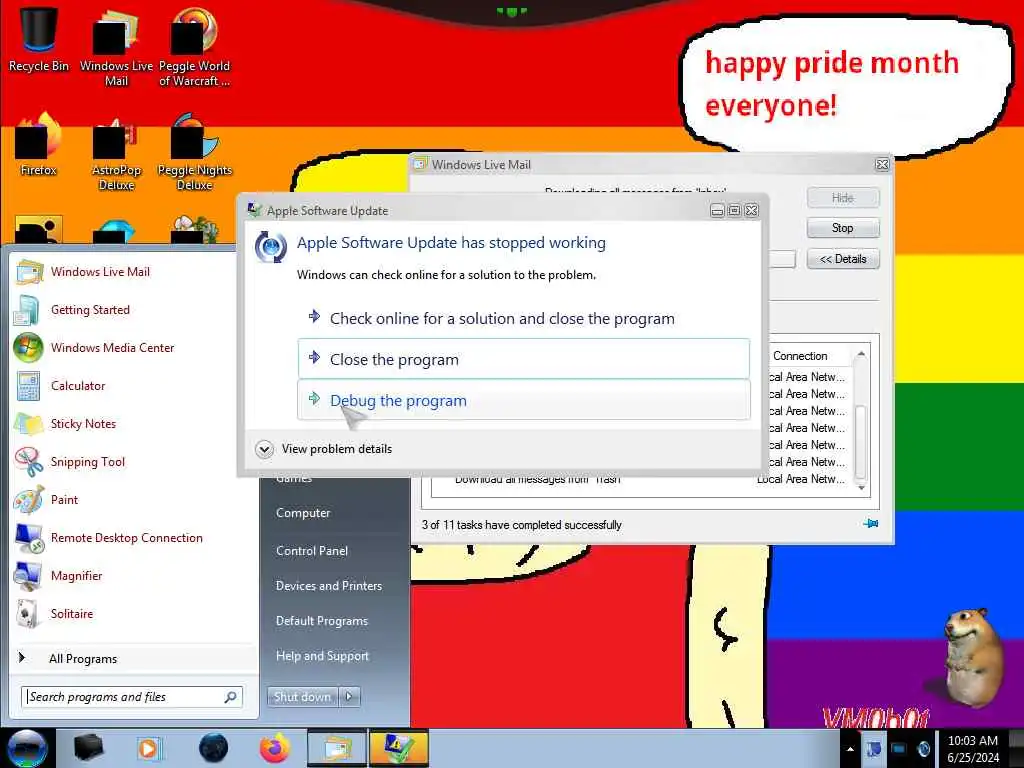
Task: Click the Remote Desktop Connection icon
Action: tap(29, 537)
